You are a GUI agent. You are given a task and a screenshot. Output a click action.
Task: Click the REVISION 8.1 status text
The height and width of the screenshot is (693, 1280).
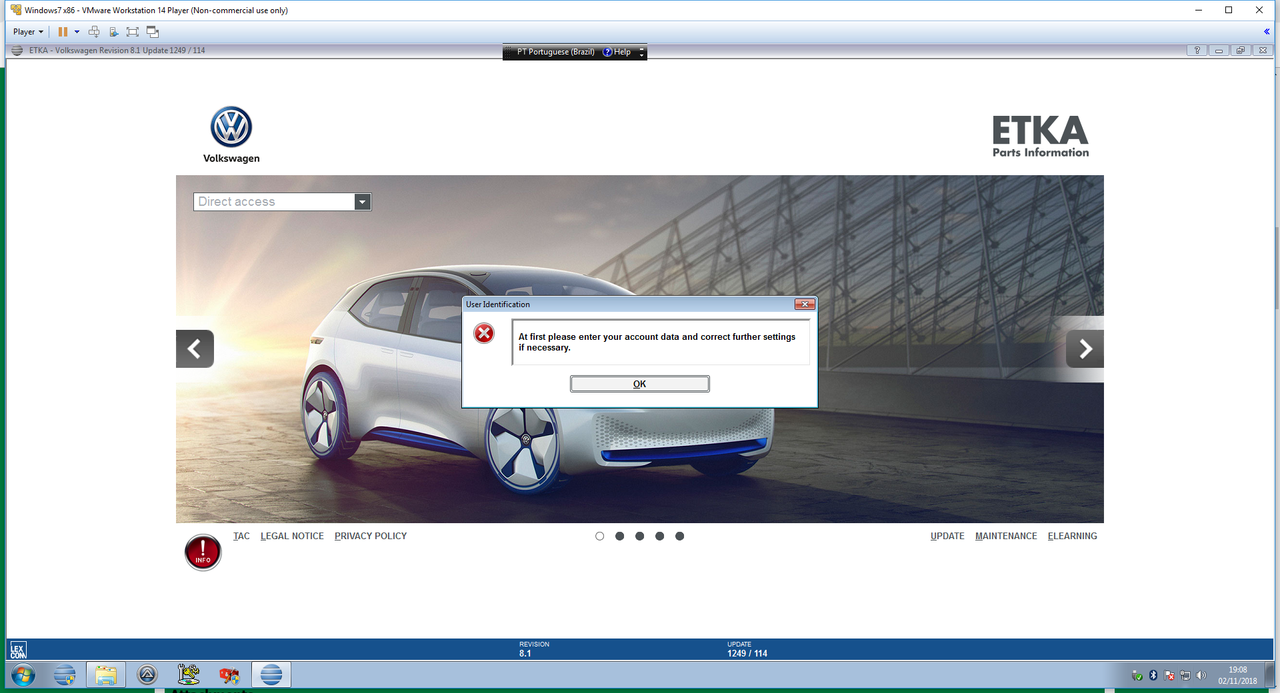(x=534, y=649)
